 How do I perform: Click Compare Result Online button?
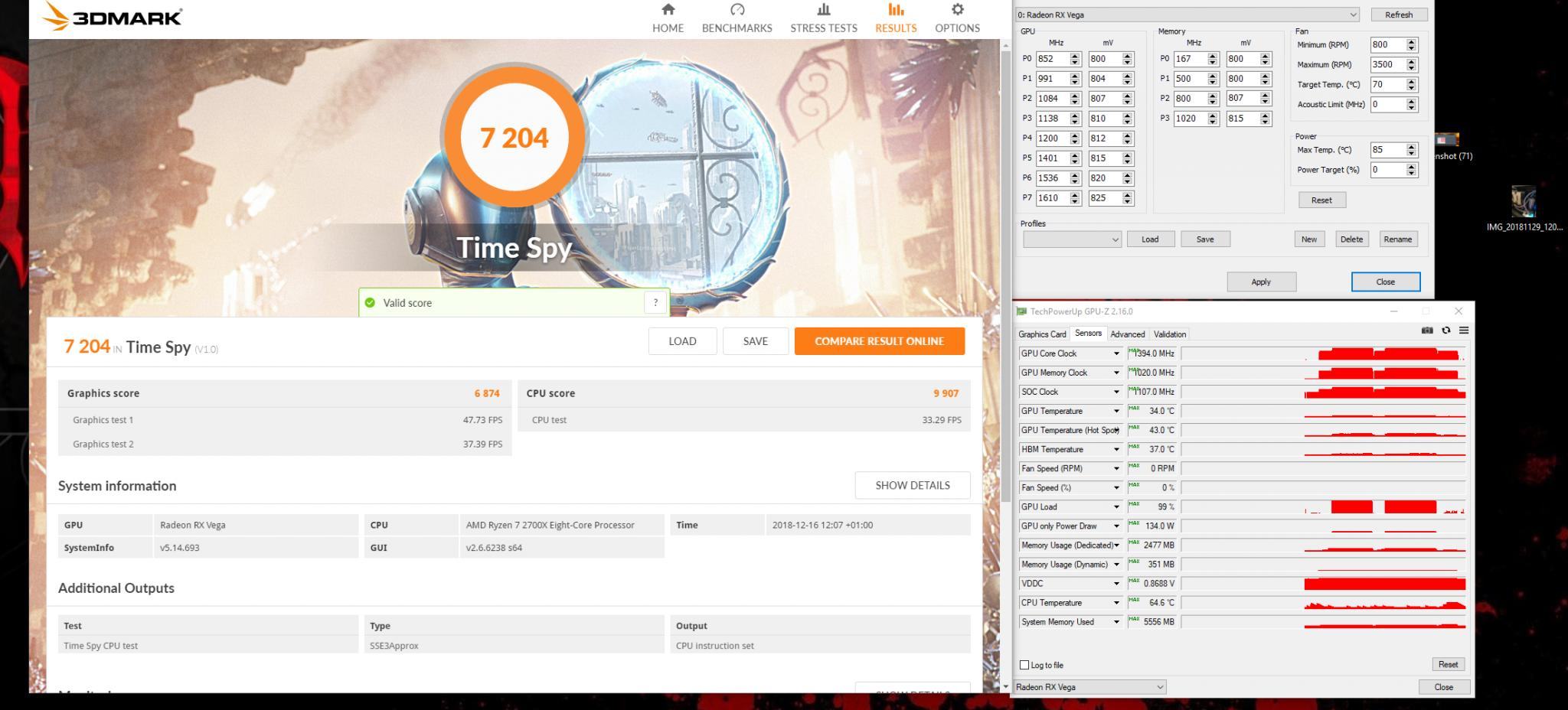(x=880, y=341)
